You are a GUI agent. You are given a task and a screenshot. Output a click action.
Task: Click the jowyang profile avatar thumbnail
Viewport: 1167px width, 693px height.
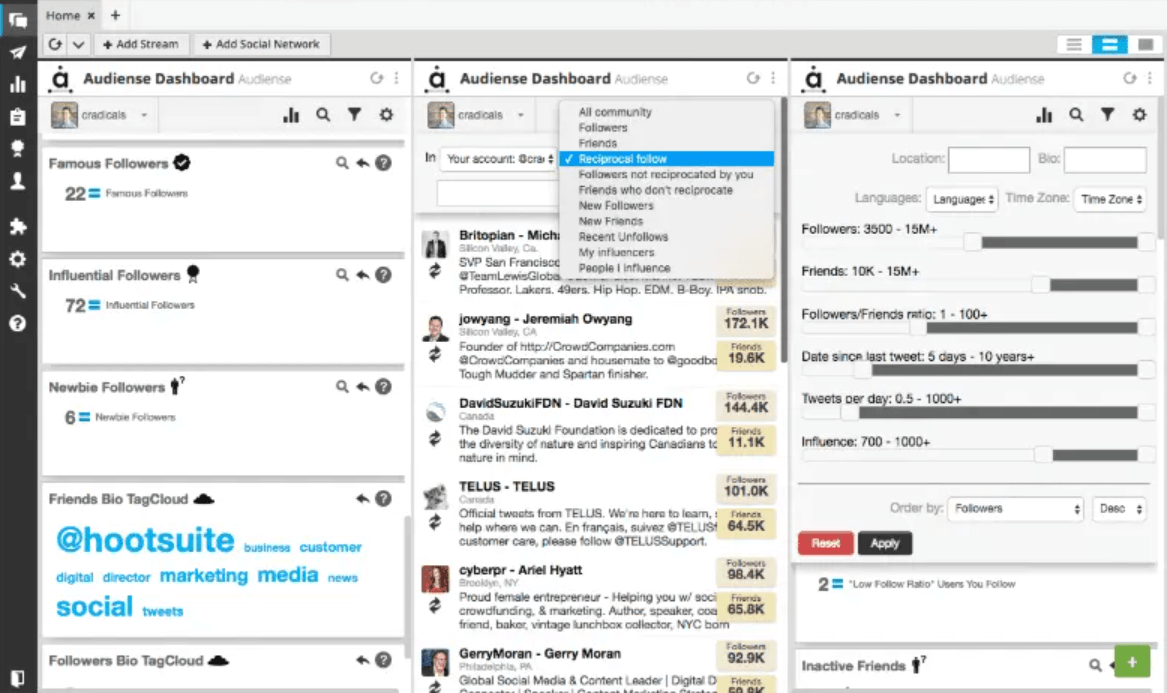[x=435, y=328]
